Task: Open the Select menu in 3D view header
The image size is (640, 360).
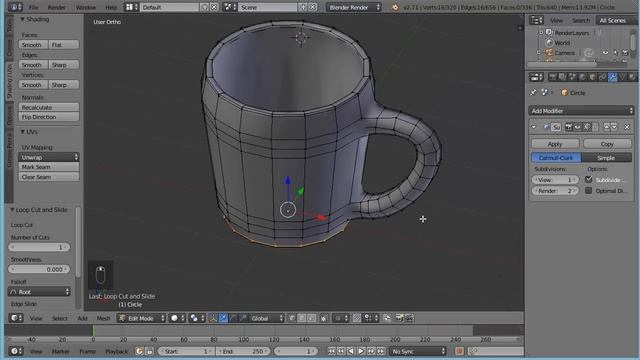Action: click(x=60, y=318)
